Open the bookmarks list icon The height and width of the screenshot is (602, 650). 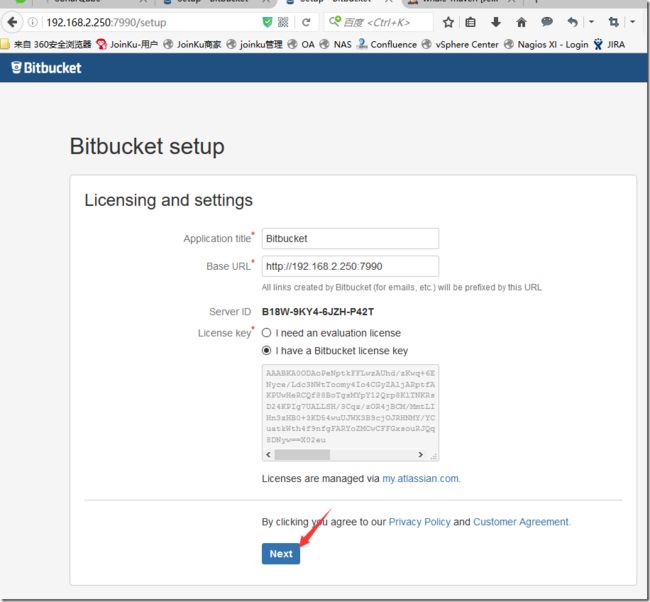click(470, 22)
